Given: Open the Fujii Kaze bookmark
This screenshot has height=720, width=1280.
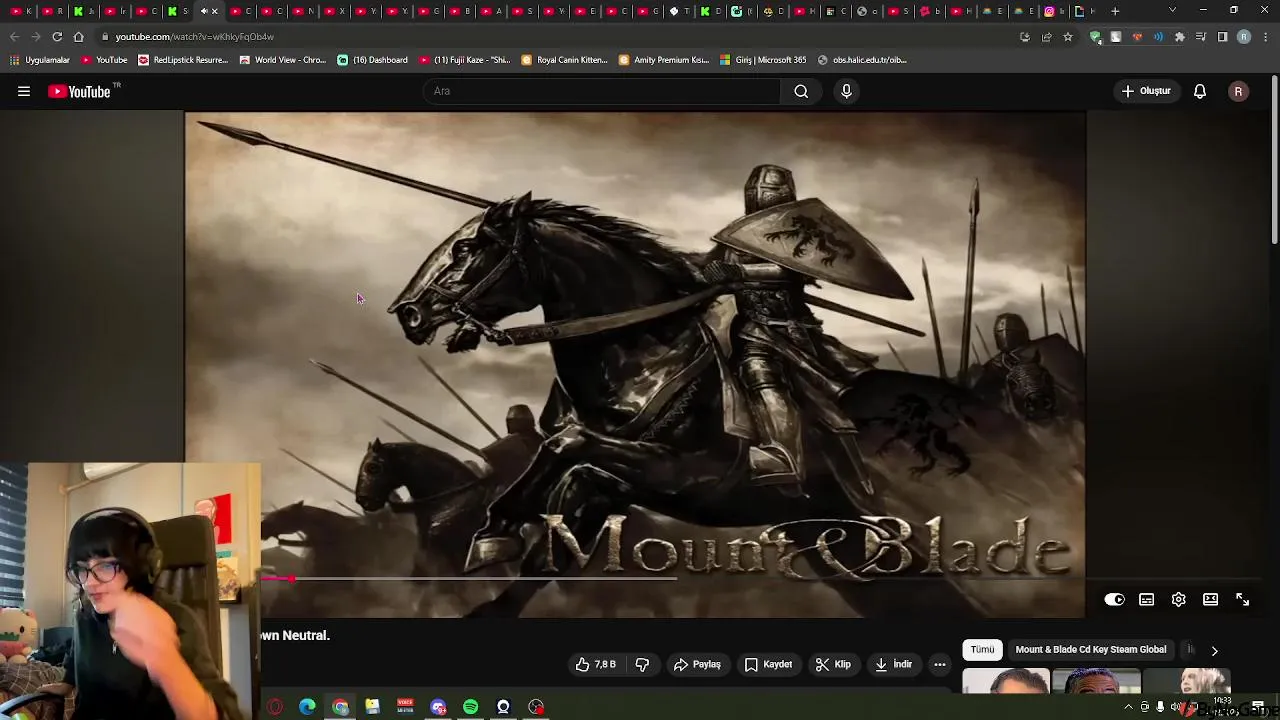Looking at the screenshot, I should (465, 60).
